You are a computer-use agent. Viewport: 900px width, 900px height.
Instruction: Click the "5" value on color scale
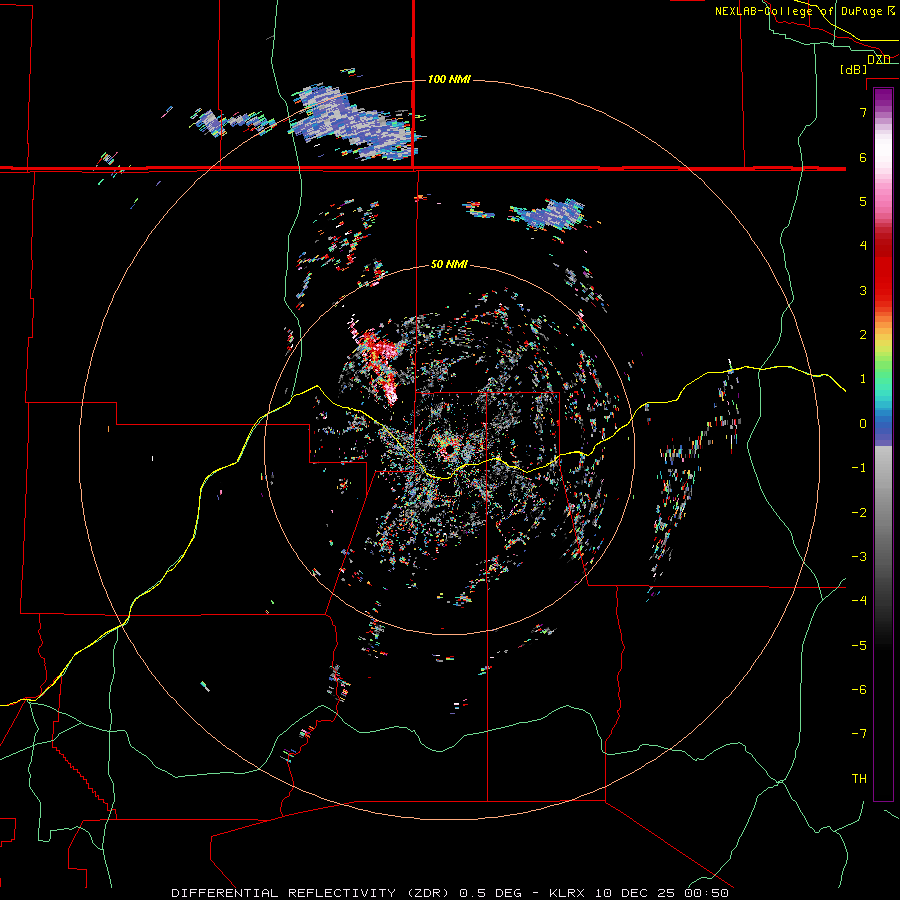[863, 201]
